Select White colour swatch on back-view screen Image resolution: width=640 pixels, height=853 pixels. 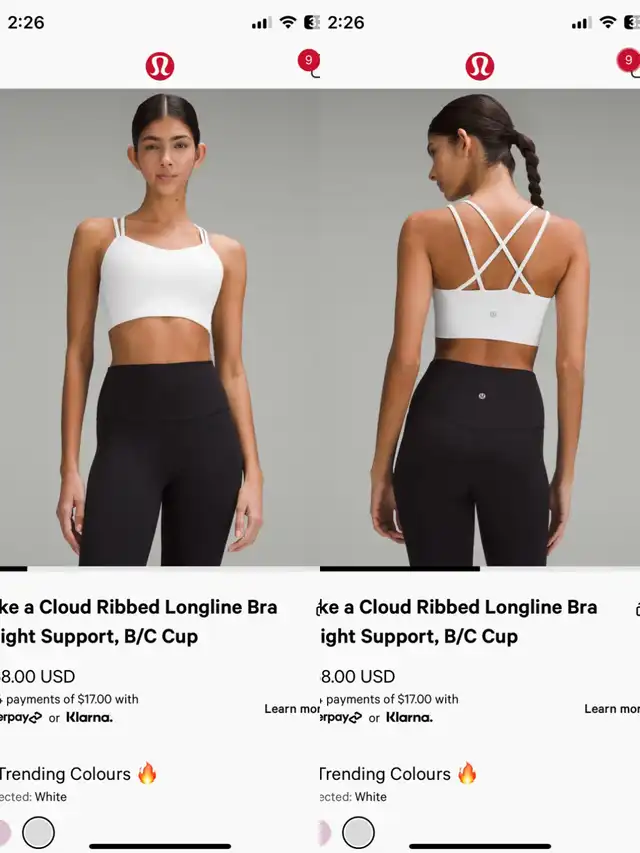tap(358, 832)
